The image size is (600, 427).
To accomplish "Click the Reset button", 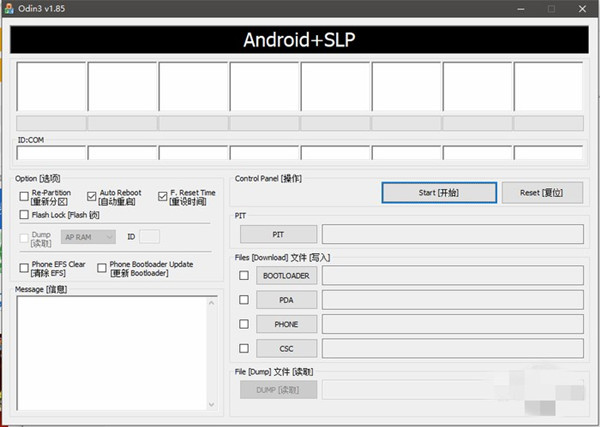I will coord(542,192).
